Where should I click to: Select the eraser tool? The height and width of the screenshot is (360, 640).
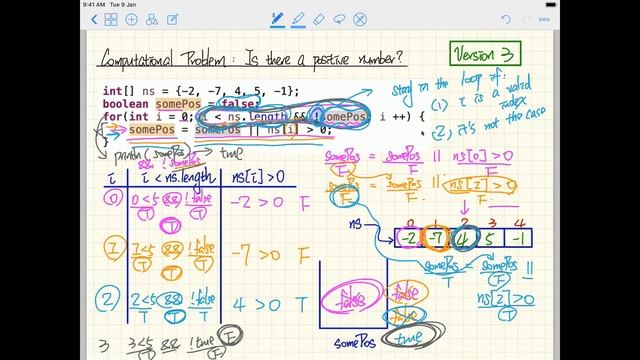319,19
